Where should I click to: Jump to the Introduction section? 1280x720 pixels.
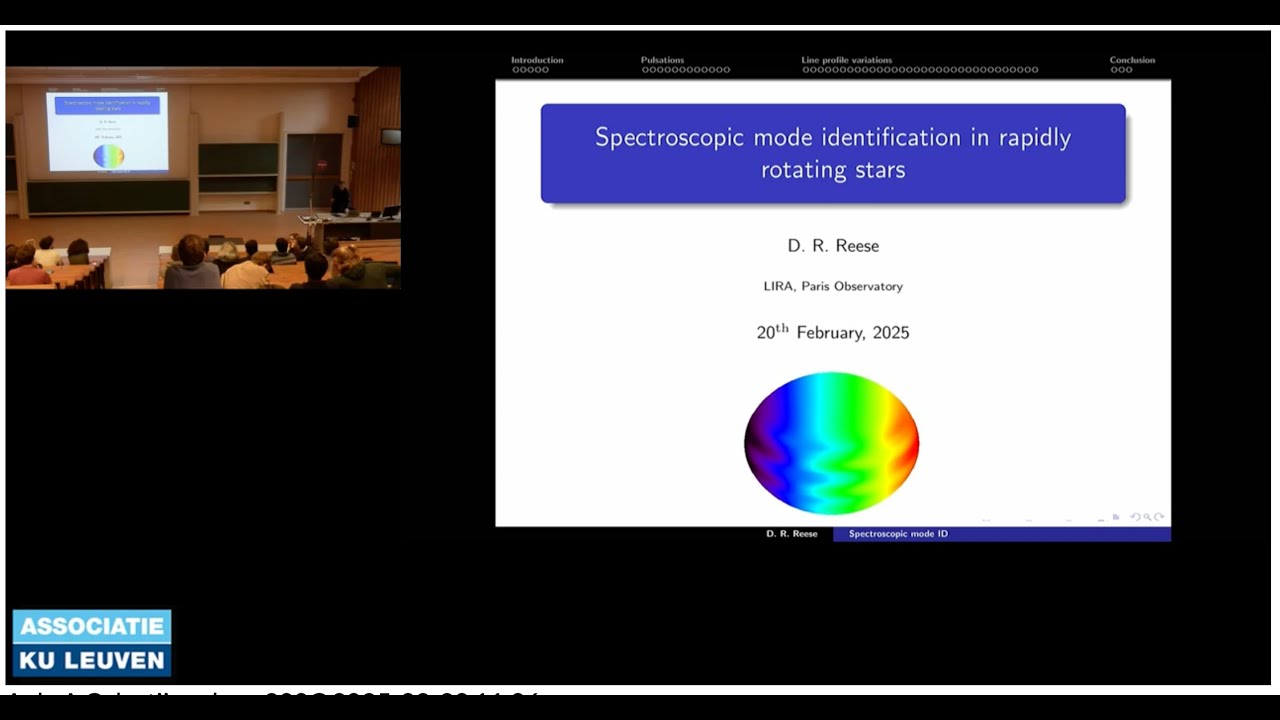(537, 60)
